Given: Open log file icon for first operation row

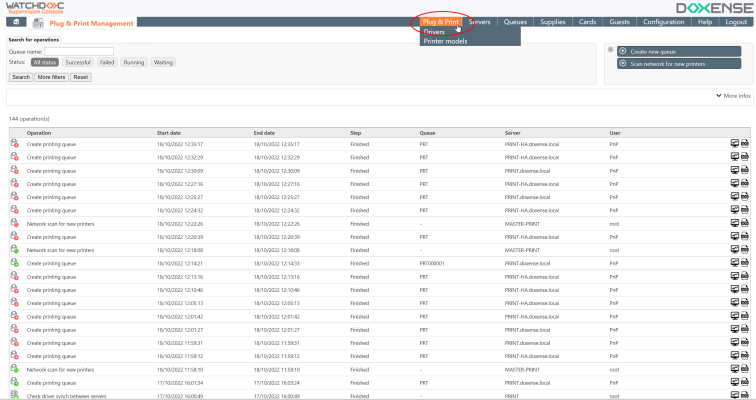Looking at the screenshot, I should (x=745, y=144).
